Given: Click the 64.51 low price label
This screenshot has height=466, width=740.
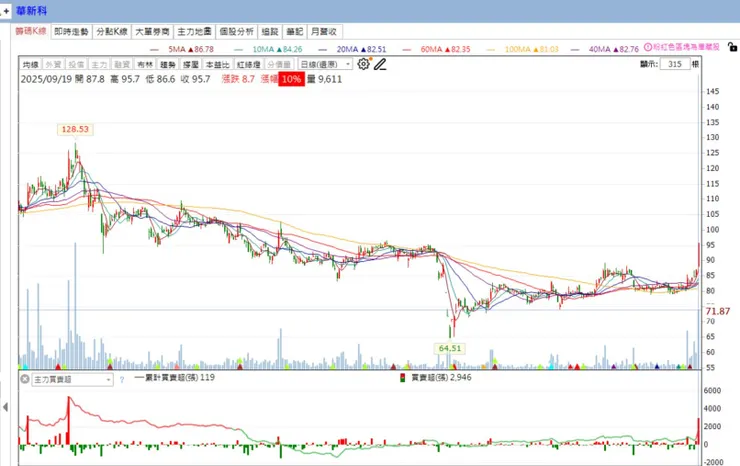Looking at the screenshot, I should (x=450, y=348).
